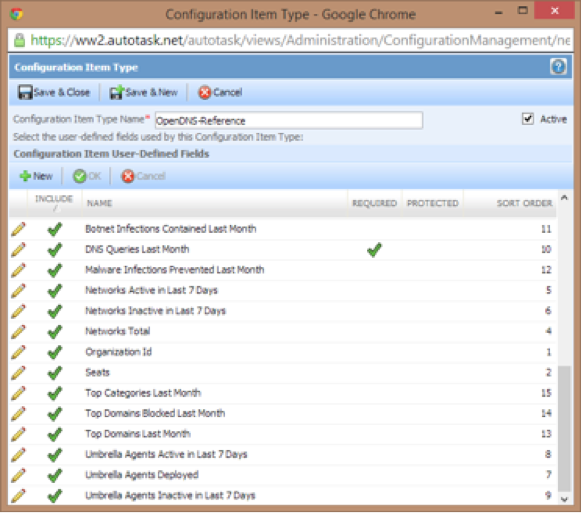
Task: Toggle include check for Top Categories Last Month
Action: pos(55,393)
